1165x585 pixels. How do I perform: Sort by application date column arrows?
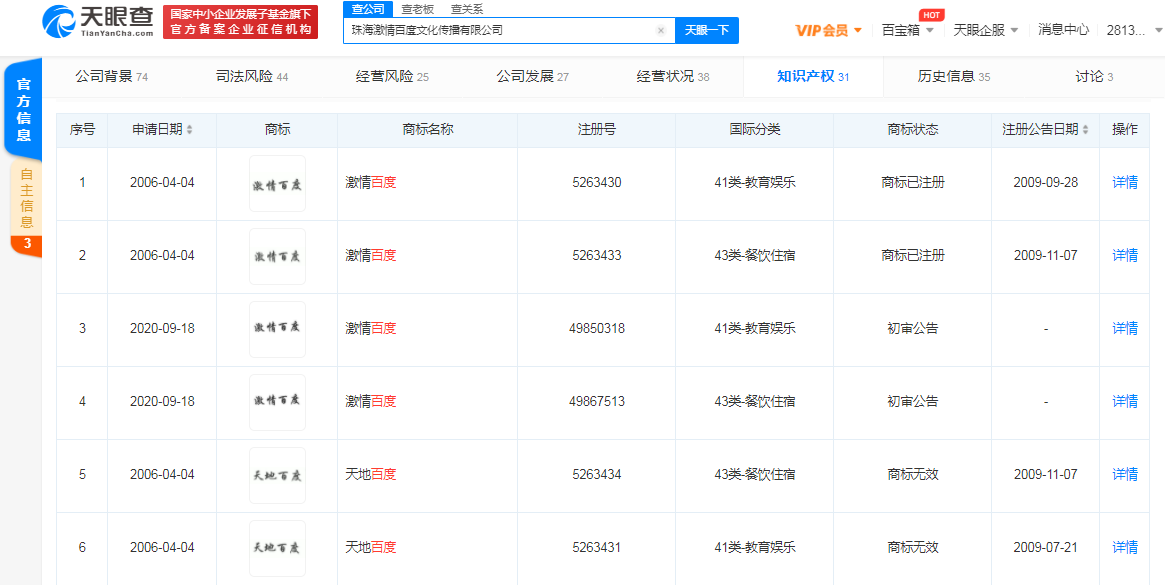pos(190,130)
